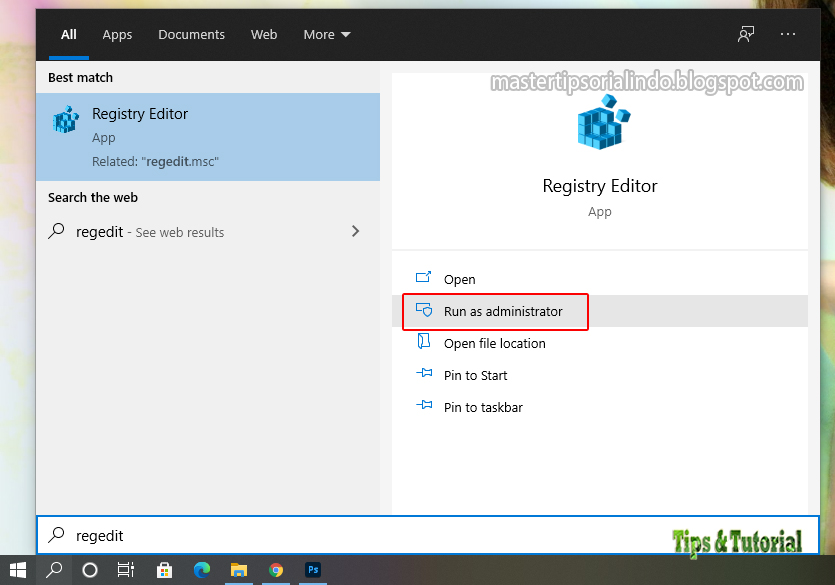Screen dimensions: 835x585
Task: Click the magnifier icon beside regedit web result
Action: (x=56, y=231)
